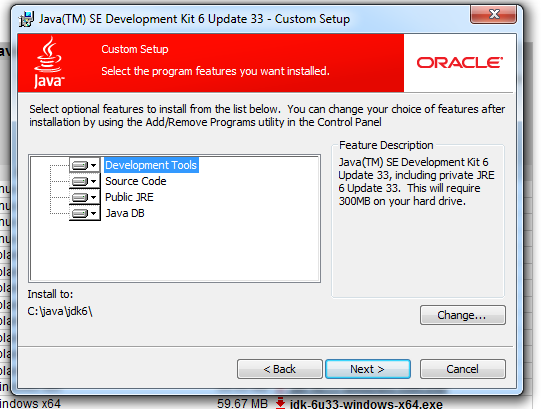Click the 59.67 MB file size text
This screenshot has height=409, width=542.
point(242,403)
